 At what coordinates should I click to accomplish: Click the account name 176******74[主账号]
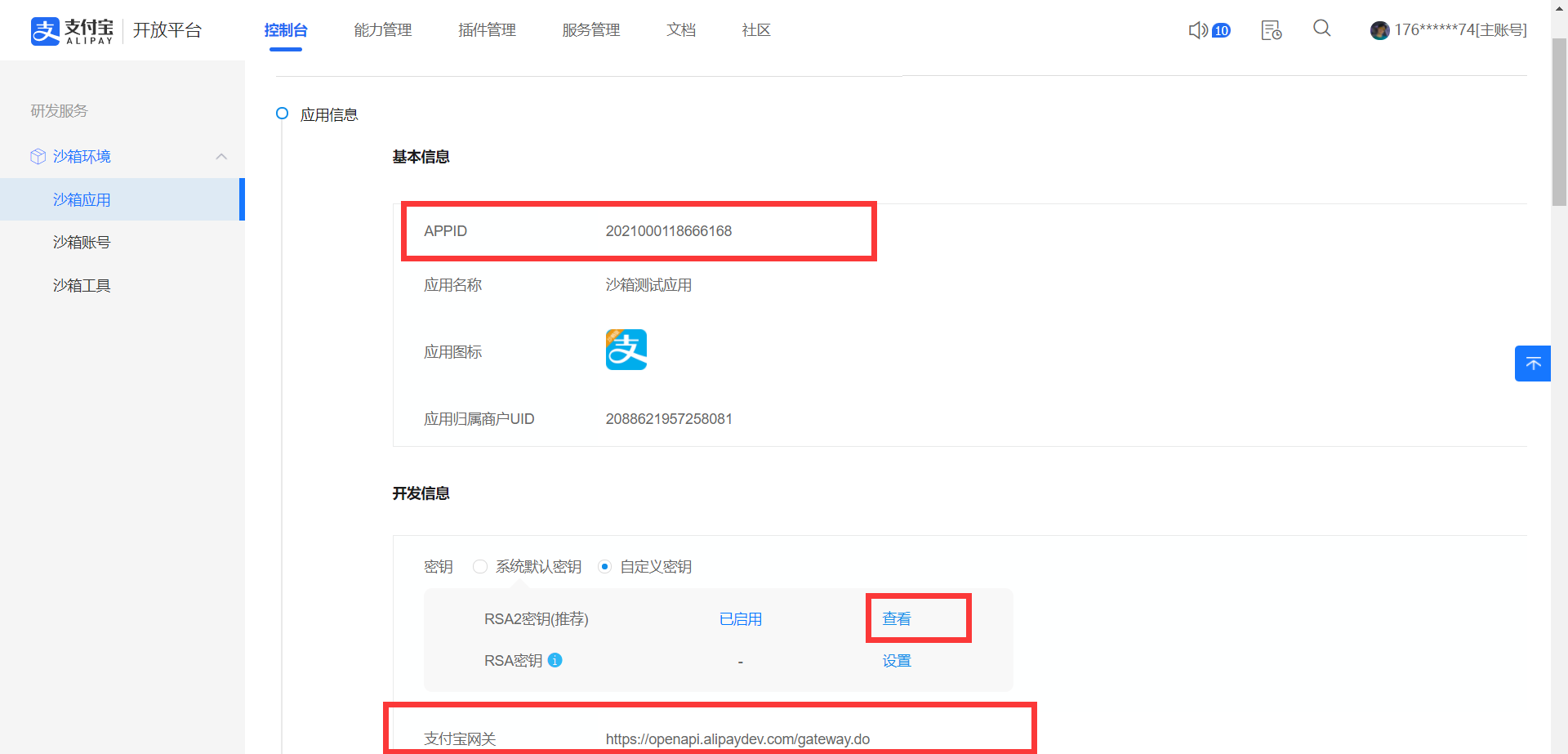[1460, 30]
